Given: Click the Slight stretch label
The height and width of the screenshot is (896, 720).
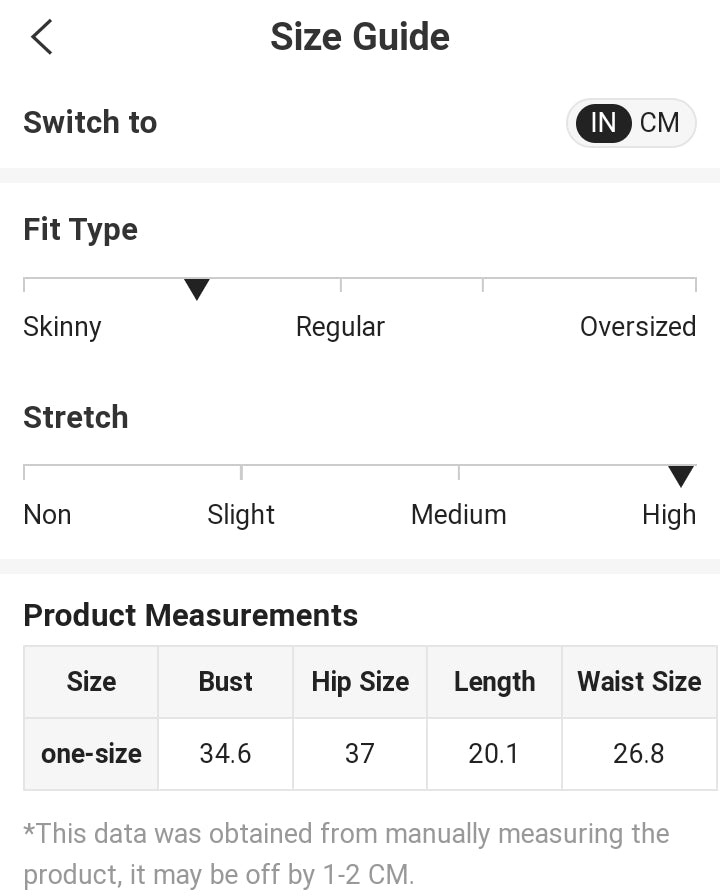Looking at the screenshot, I should click(241, 515).
